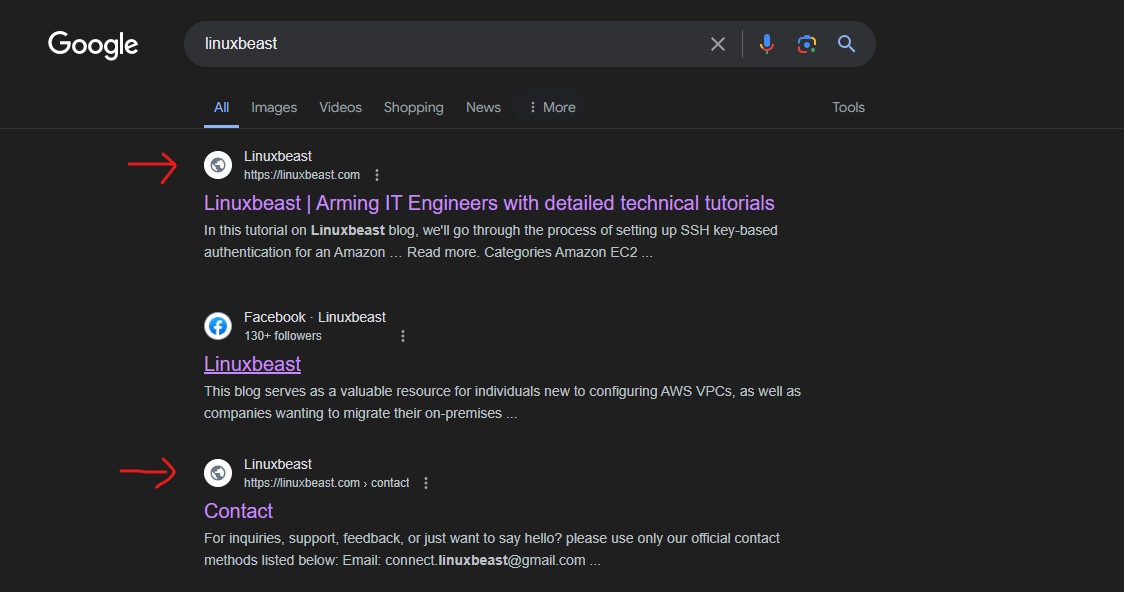The width and height of the screenshot is (1124, 592).
Task: Go to the News tab
Action: (x=483, y=107)
